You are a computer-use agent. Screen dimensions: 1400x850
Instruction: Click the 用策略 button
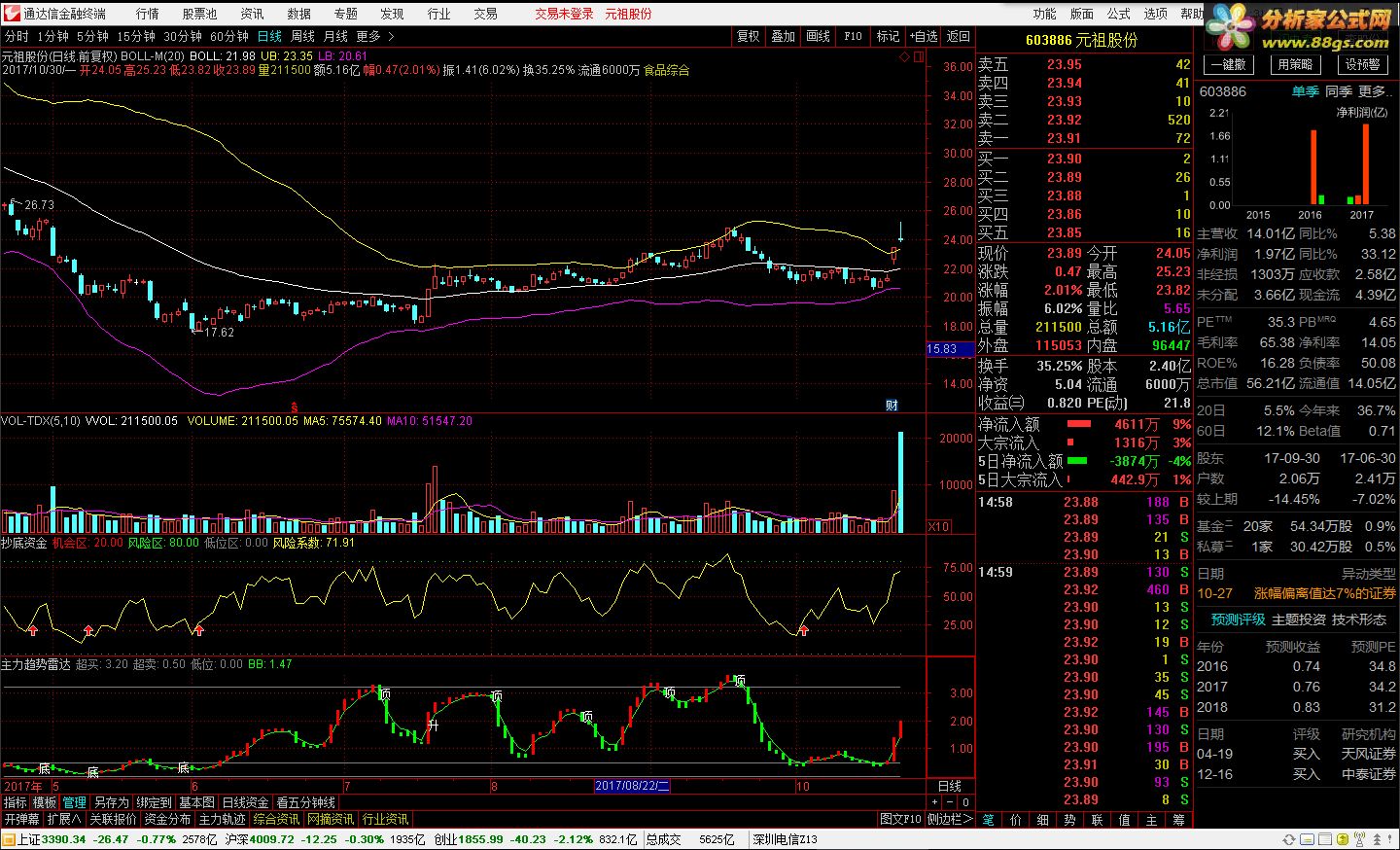[x=1295, y=64]
